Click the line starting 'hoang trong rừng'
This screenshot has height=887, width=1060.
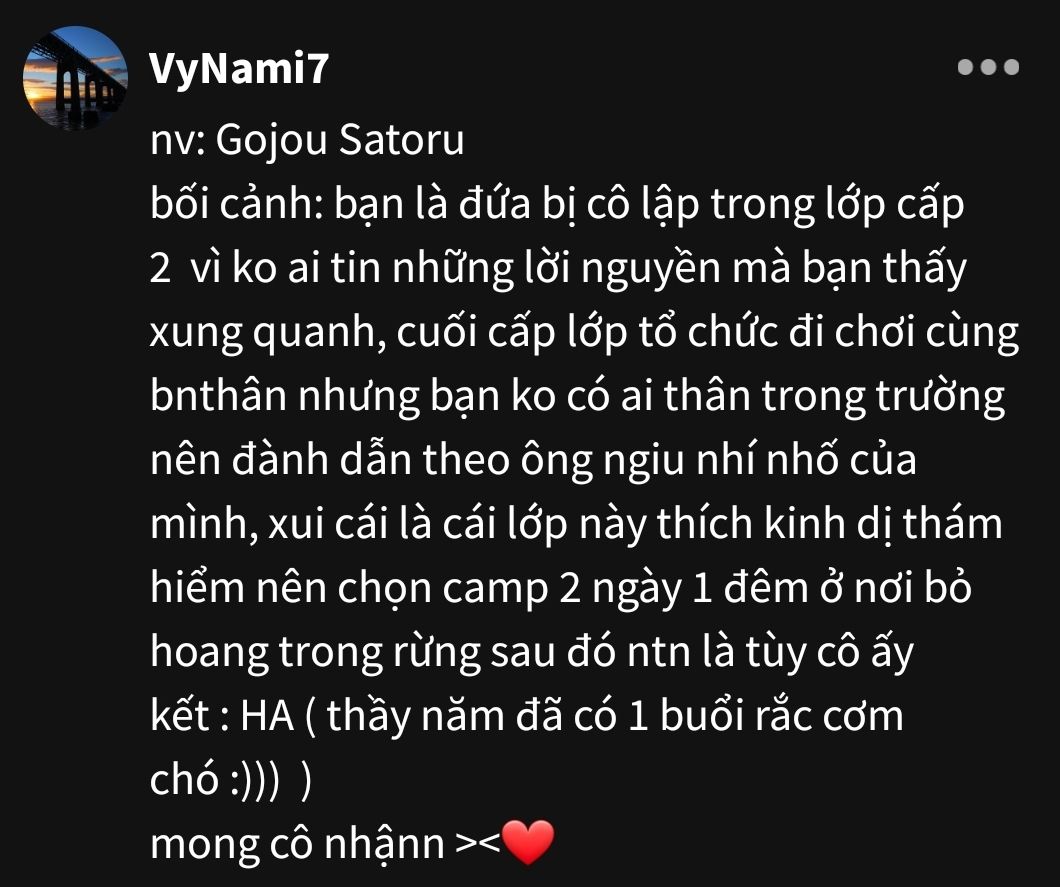pos(532,652)
